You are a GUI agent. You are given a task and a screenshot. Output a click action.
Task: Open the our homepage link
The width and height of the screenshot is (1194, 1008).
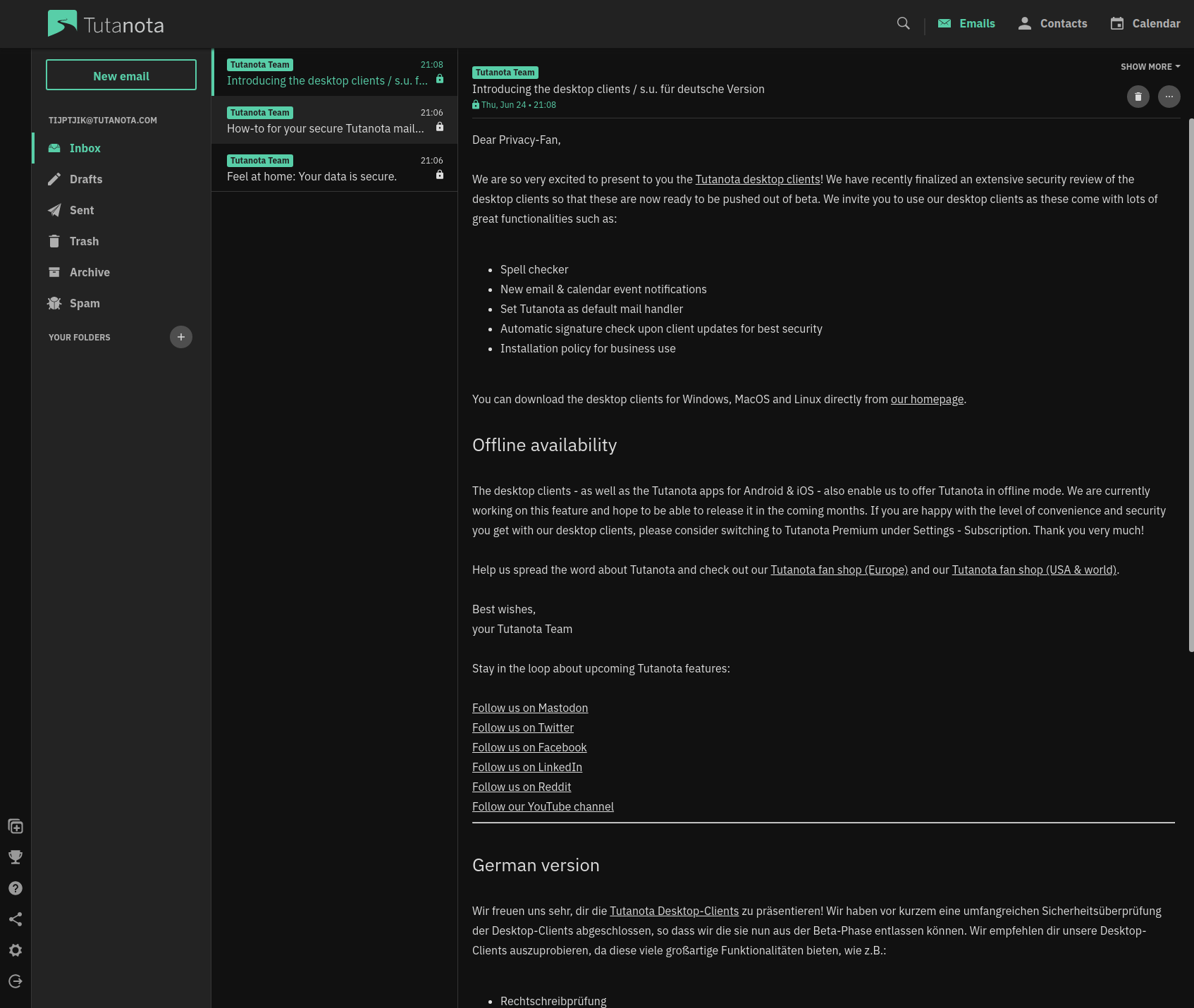(927, 399)
